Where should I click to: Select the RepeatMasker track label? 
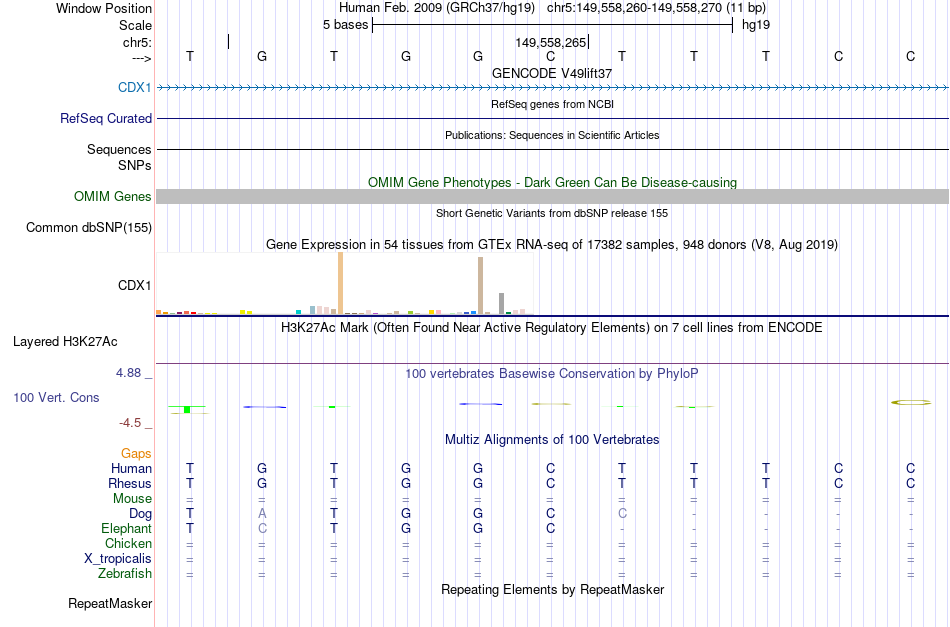click(x=110, y=603)
